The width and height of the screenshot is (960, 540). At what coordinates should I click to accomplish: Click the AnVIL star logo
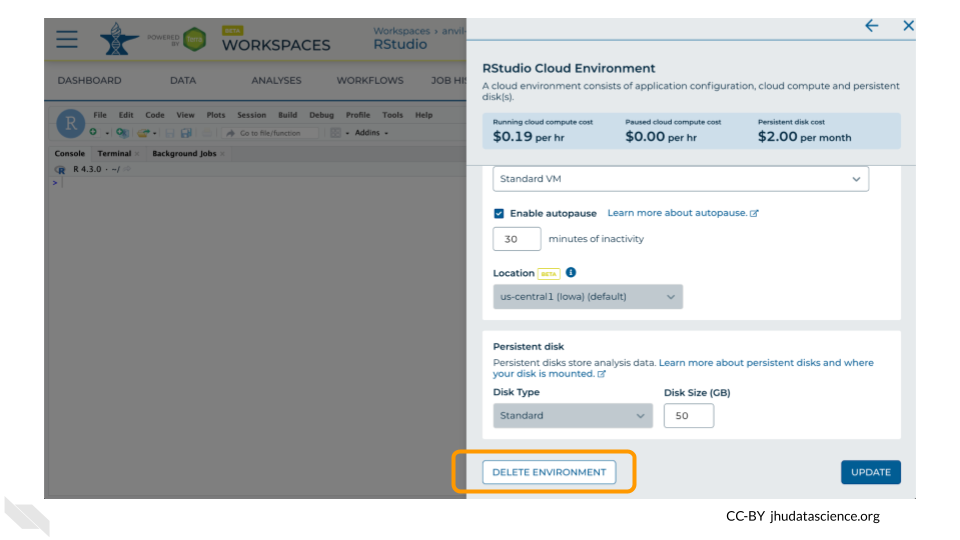(x=118, y=39)
